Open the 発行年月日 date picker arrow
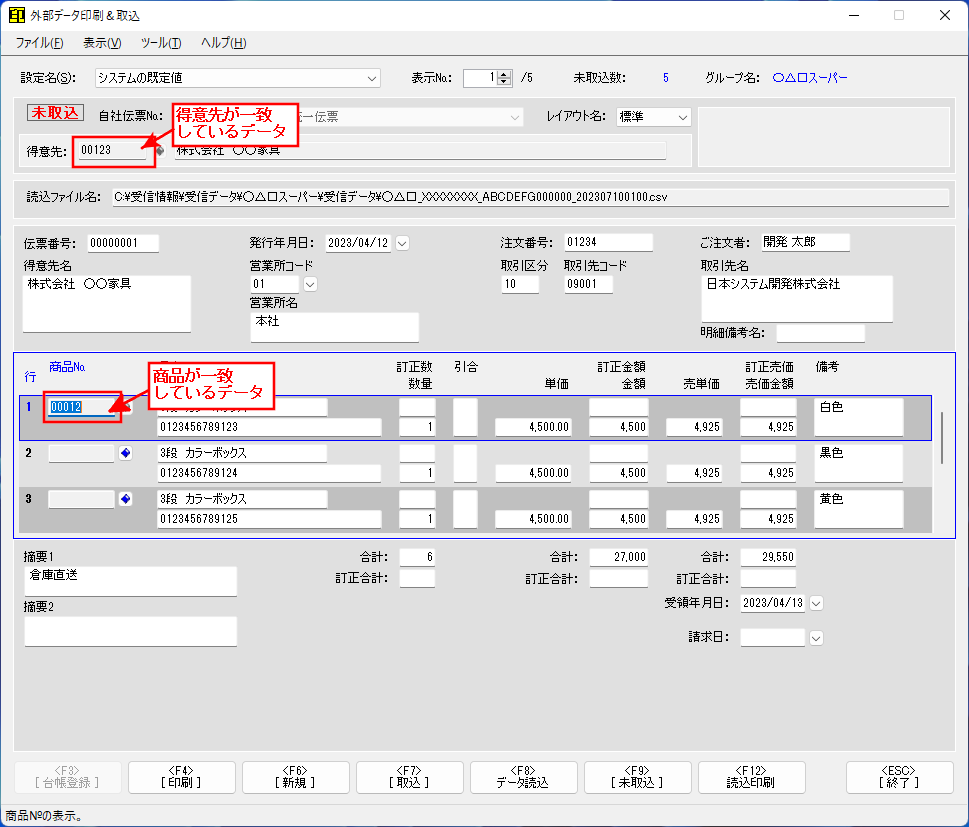The height and width of the screenshot is (827, 969). [402, 244]
